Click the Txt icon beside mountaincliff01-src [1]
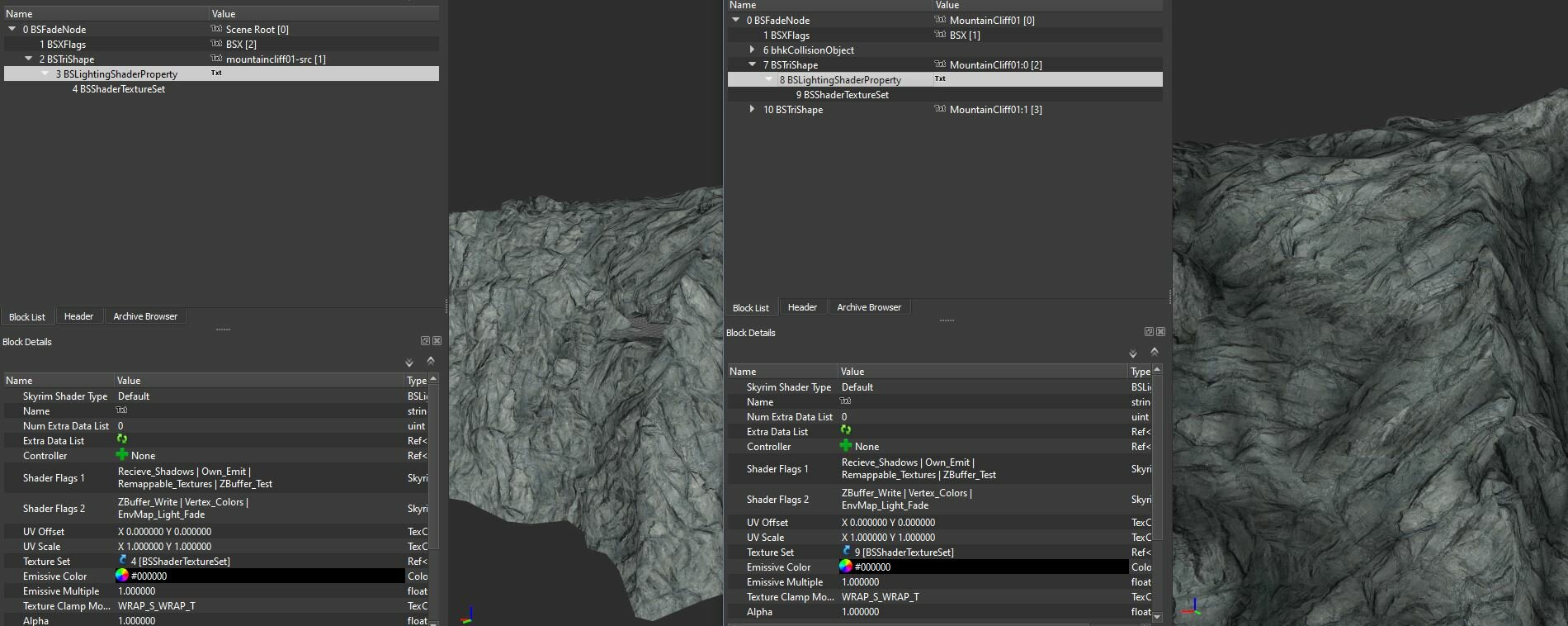 click(216, 59)
